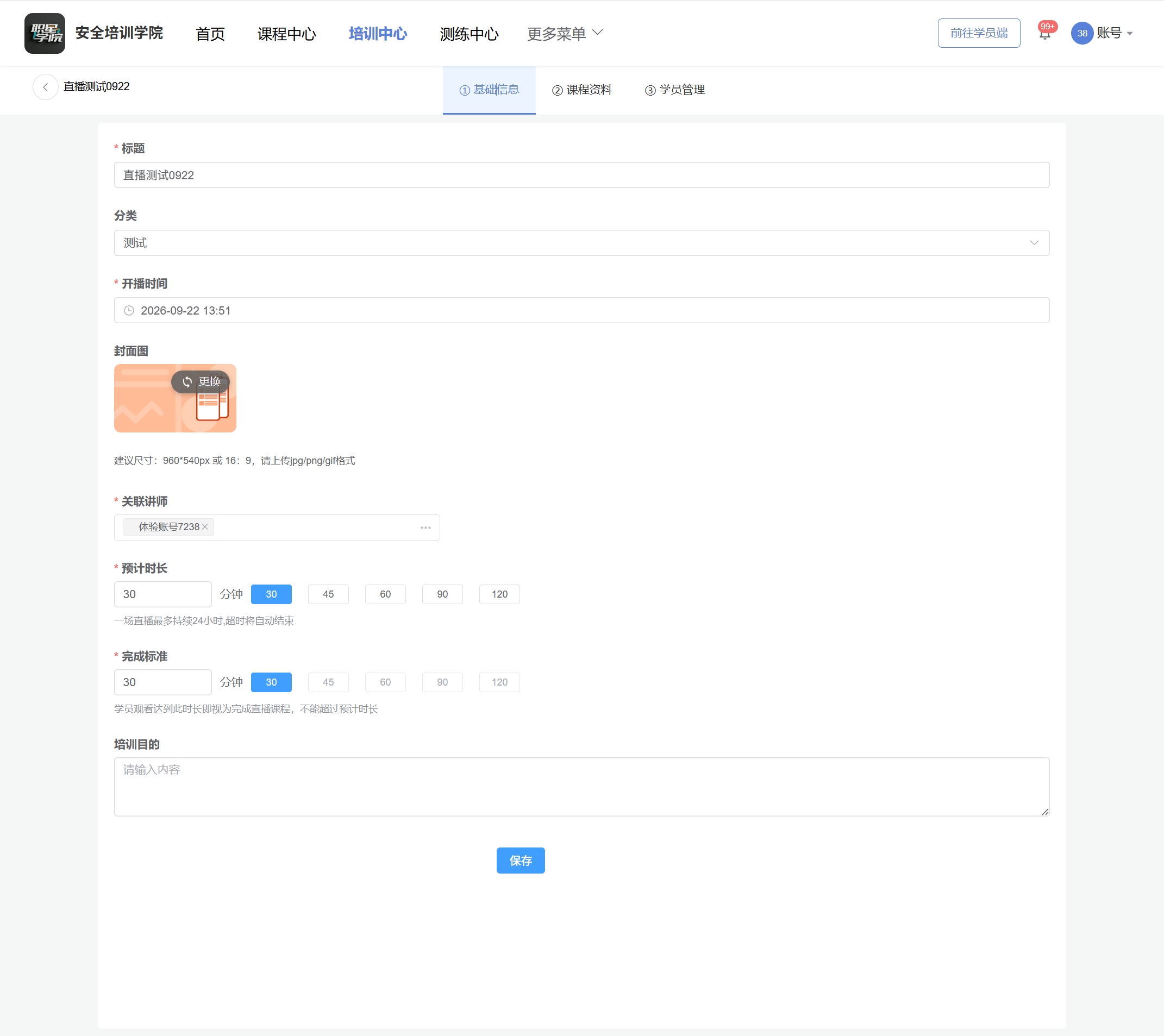This screenshot has width=1164, height=1036.
Task: Select 45 minutes for 完成标准
Action: [328, 682]
